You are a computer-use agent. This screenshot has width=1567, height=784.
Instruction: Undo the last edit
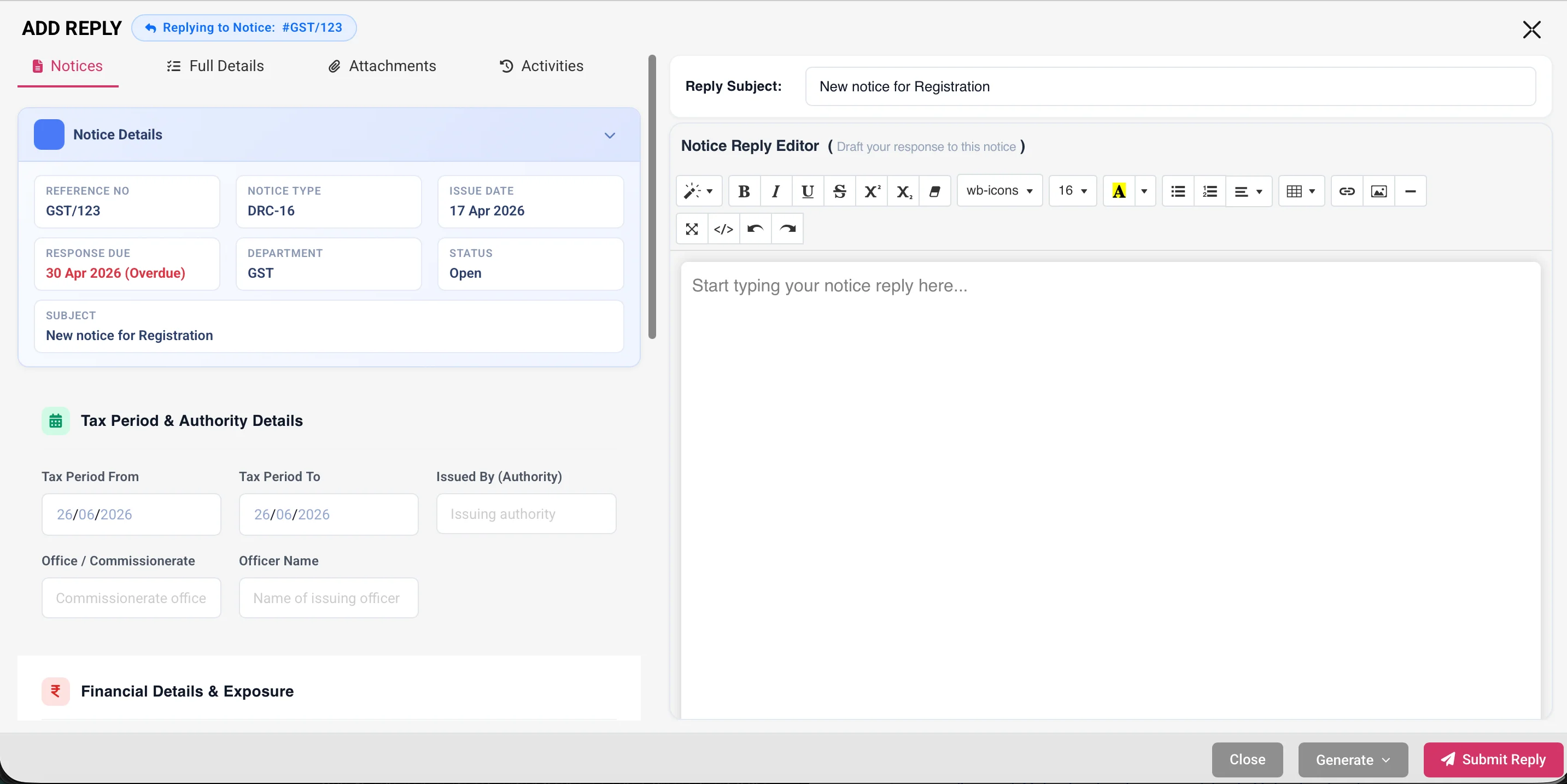(756, 229)
